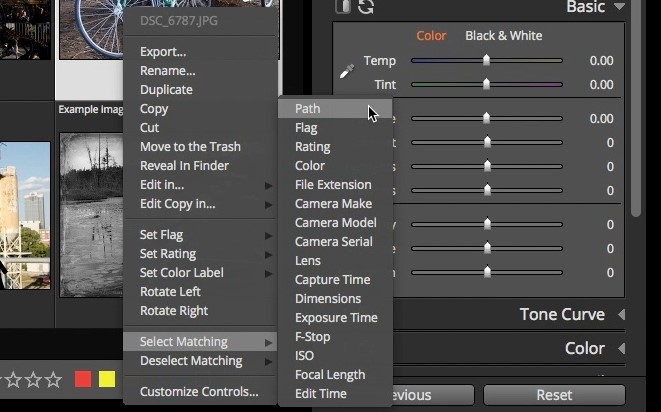Select the Color treatment mode

point(431,36)
